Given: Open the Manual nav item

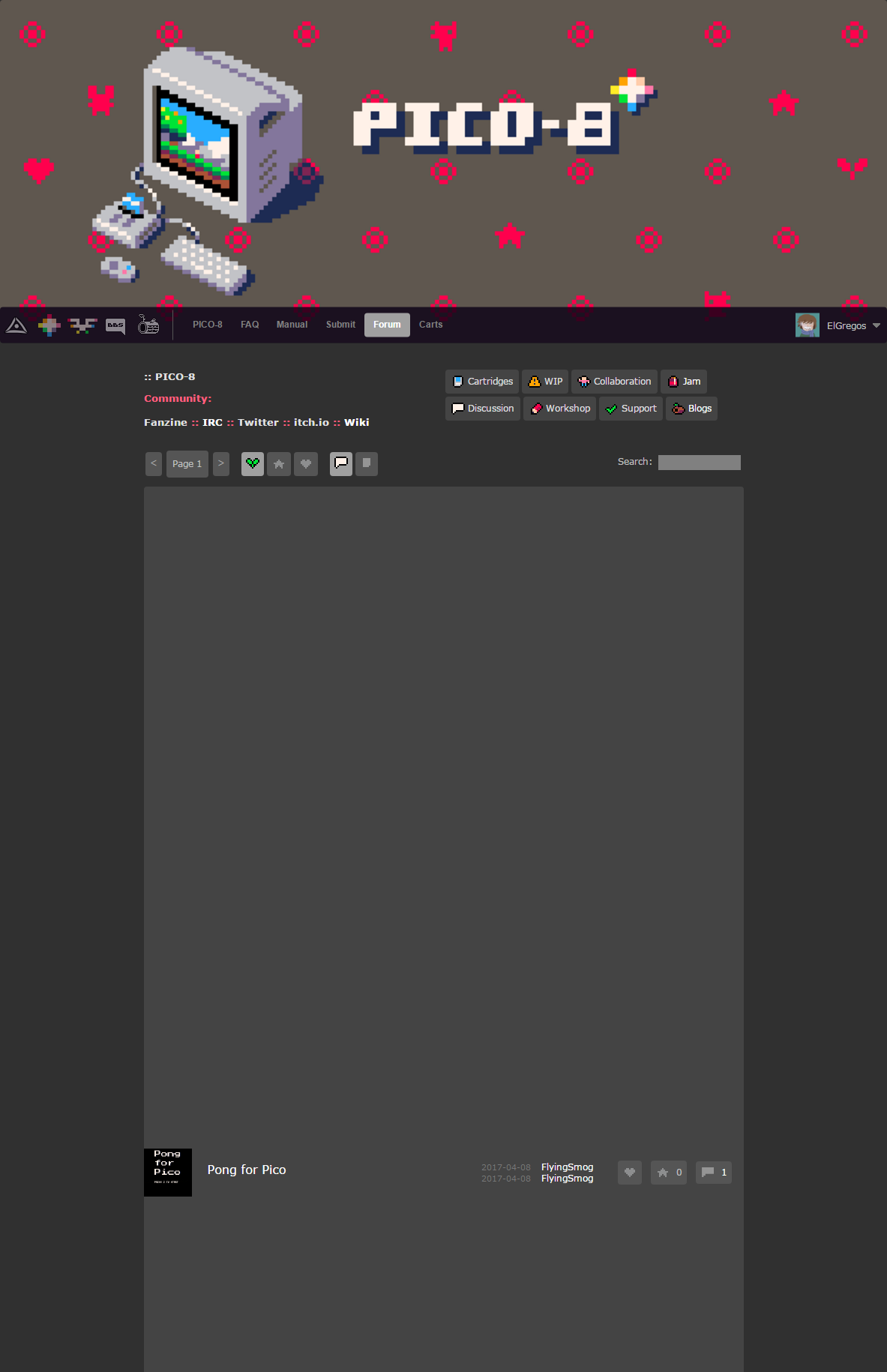Looking at the screenshot, I should coord(292,325).
